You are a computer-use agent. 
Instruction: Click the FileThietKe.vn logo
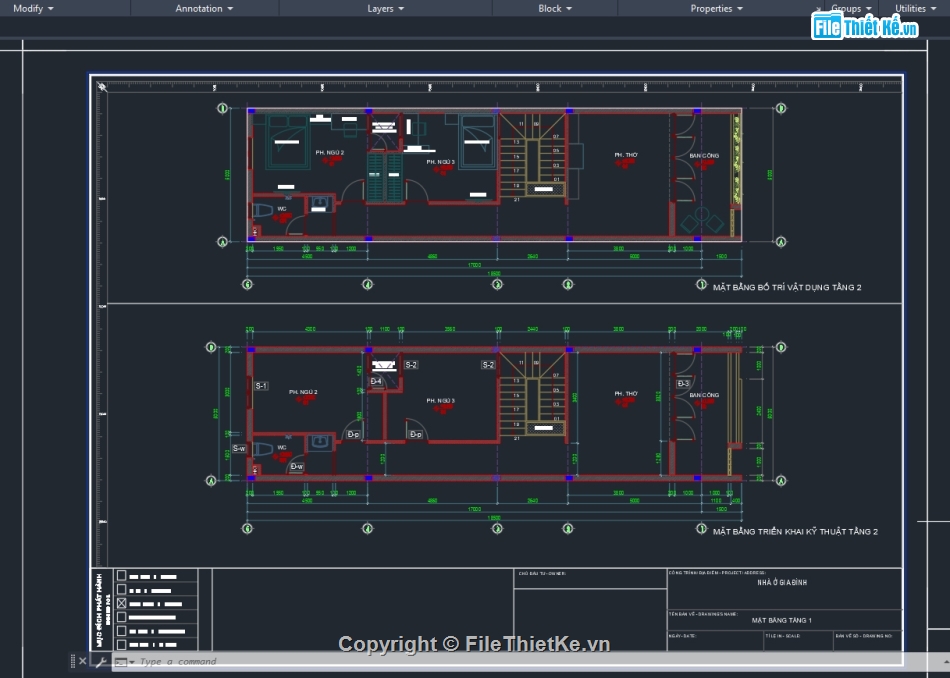pyautogui.click(x=865, y=27)
